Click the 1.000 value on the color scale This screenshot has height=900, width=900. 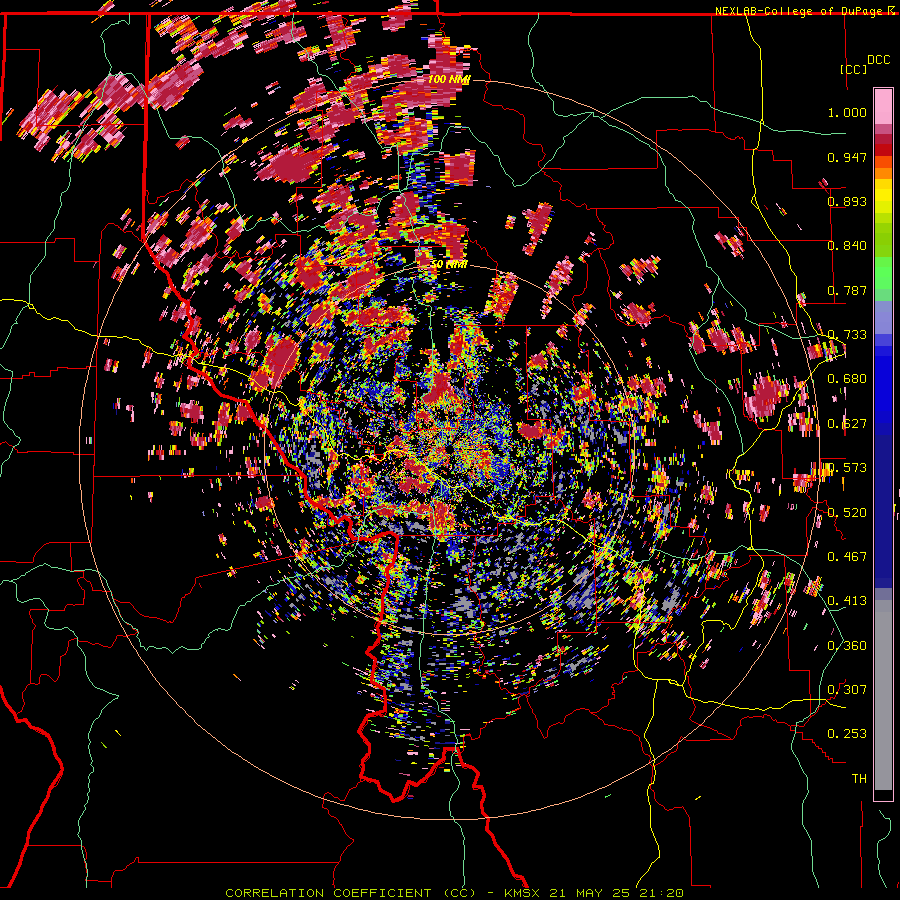pyautogui.click(x=847, y=112)
